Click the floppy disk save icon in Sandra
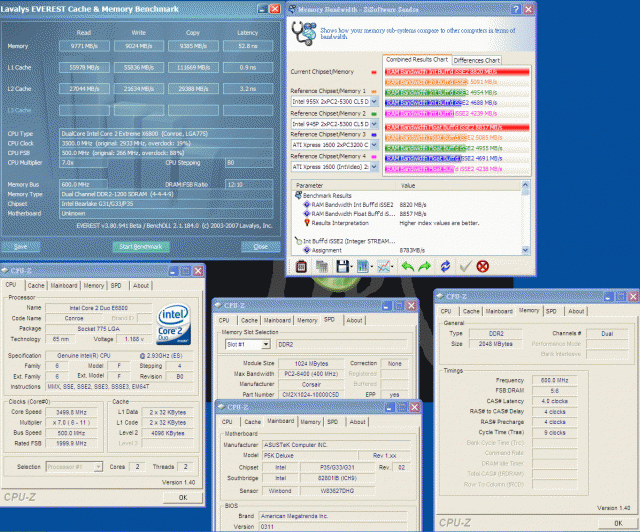Screen dimensions: 640x532 point(342,267)
